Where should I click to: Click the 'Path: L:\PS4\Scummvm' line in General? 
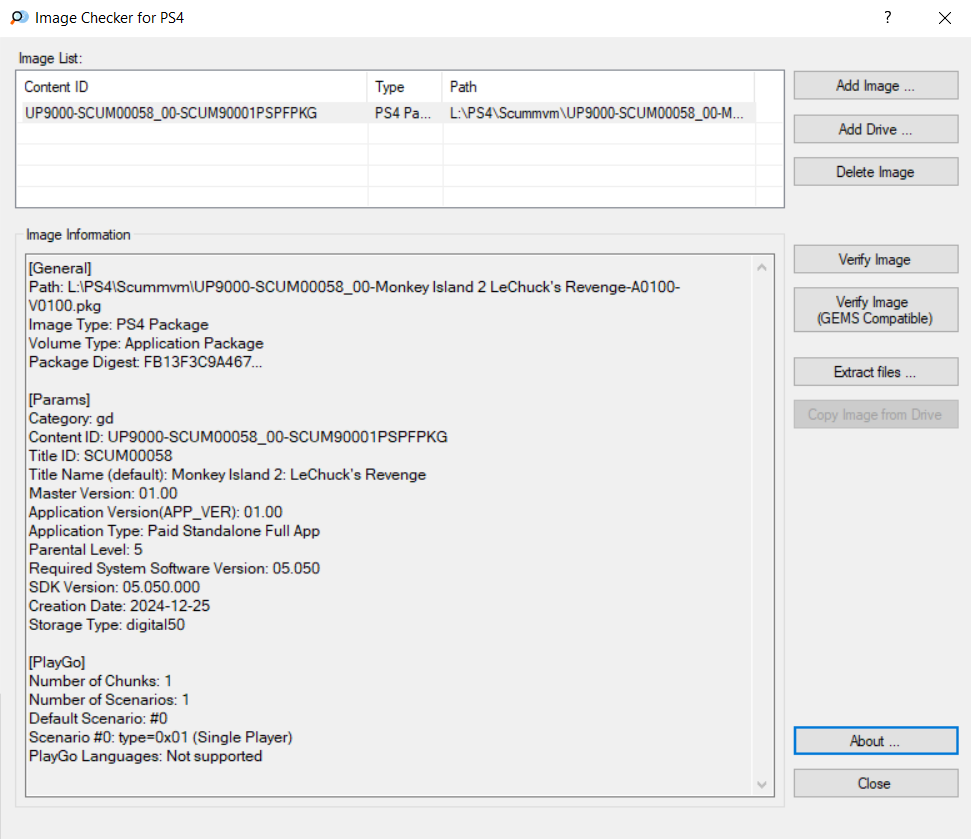pyautogui.click(x=354, y=296)
